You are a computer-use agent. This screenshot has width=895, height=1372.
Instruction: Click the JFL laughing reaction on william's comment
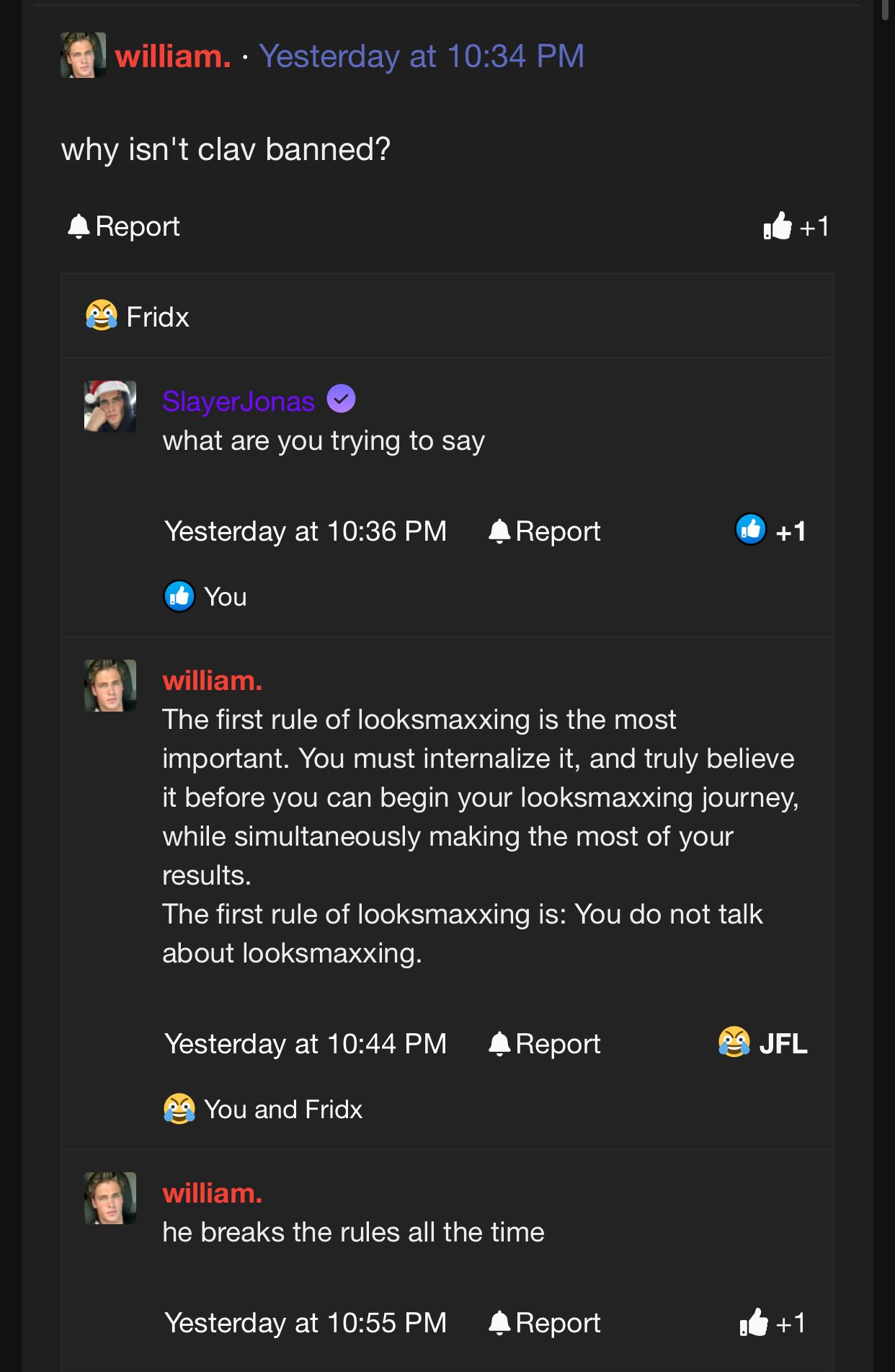[762, 1043]
